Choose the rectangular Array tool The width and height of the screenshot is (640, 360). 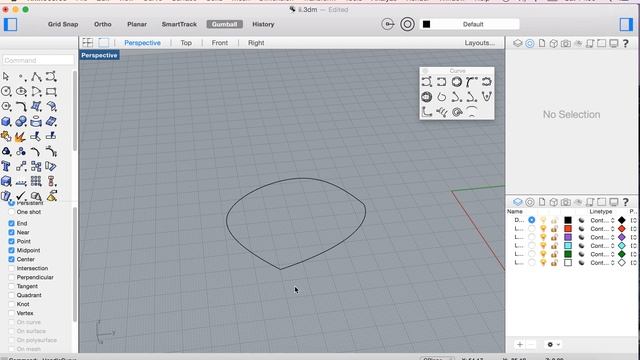pos(36,181)
